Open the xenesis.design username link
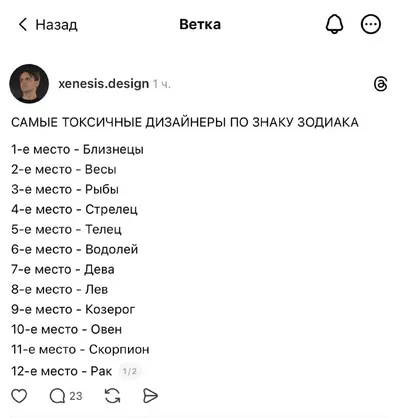 (103, 83)
